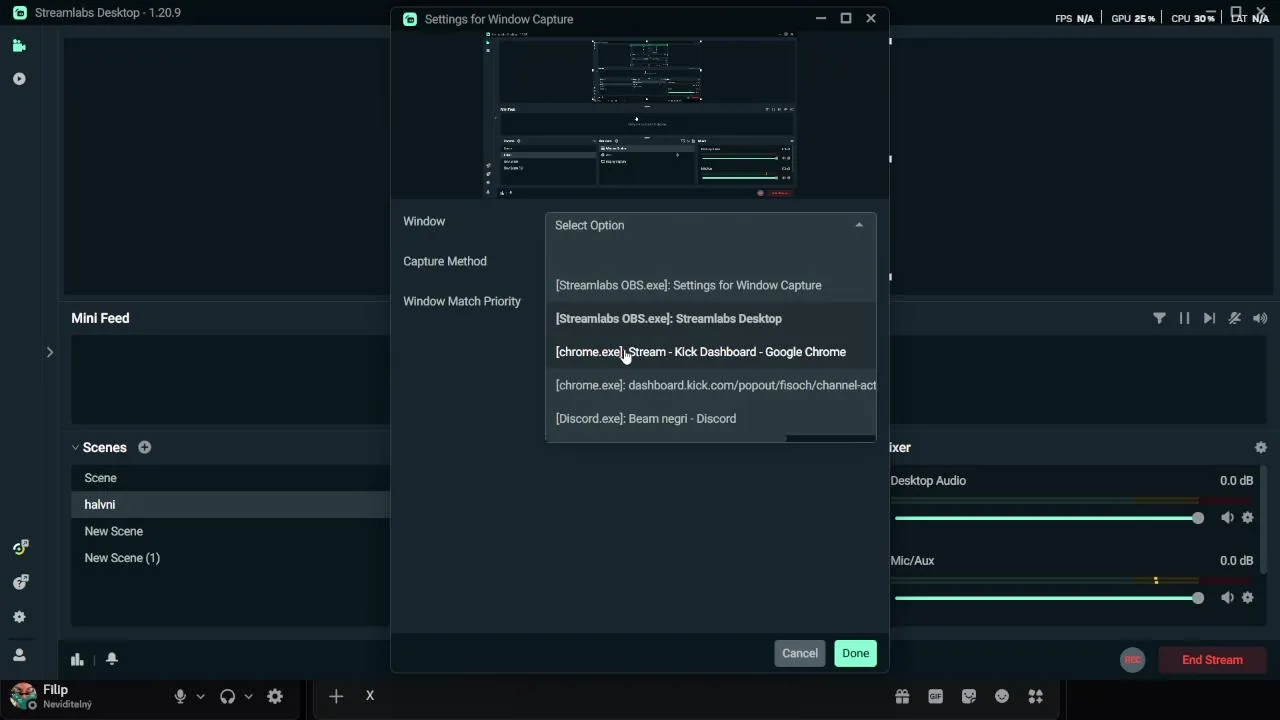Open the performance stats bar chart icon
The image size is (1280, 720).
coord(77,659)
